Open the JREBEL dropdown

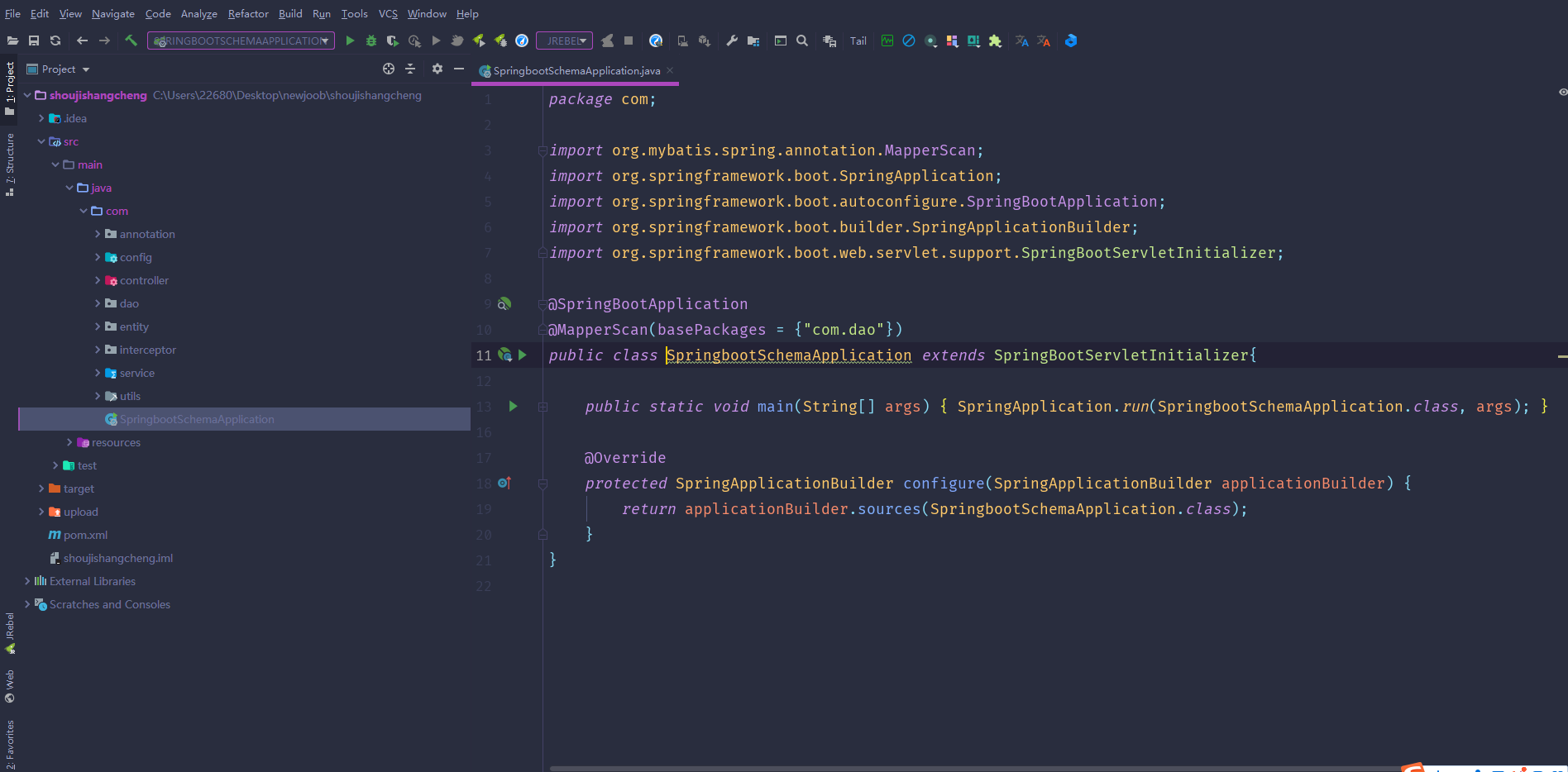click(x=566, y=41)
